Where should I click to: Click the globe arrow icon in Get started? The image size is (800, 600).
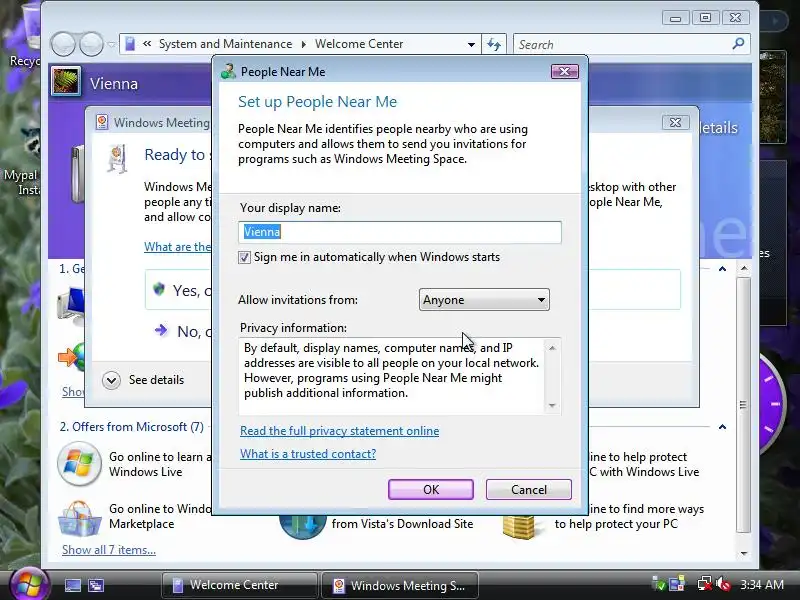click(71, 356)
